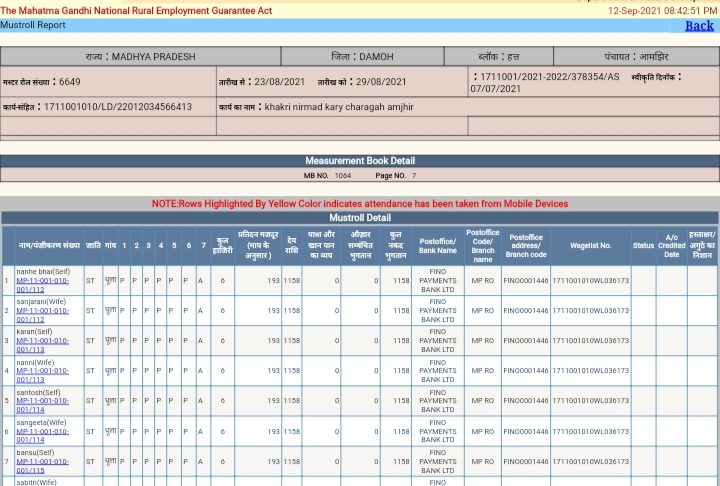Select daily wage 193 in sangeeta row

[273, 432]
